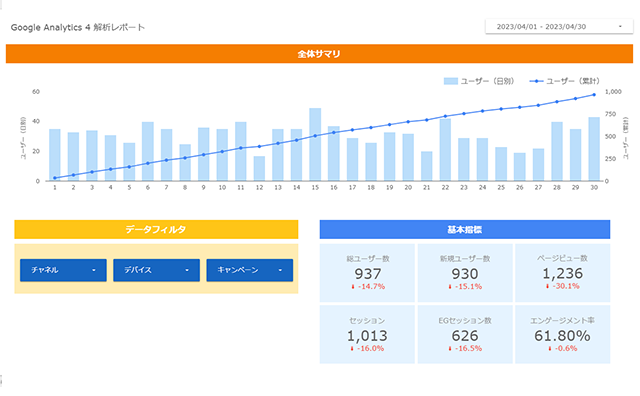Click the ユーザー（日別） legend label

click(487, 81)
